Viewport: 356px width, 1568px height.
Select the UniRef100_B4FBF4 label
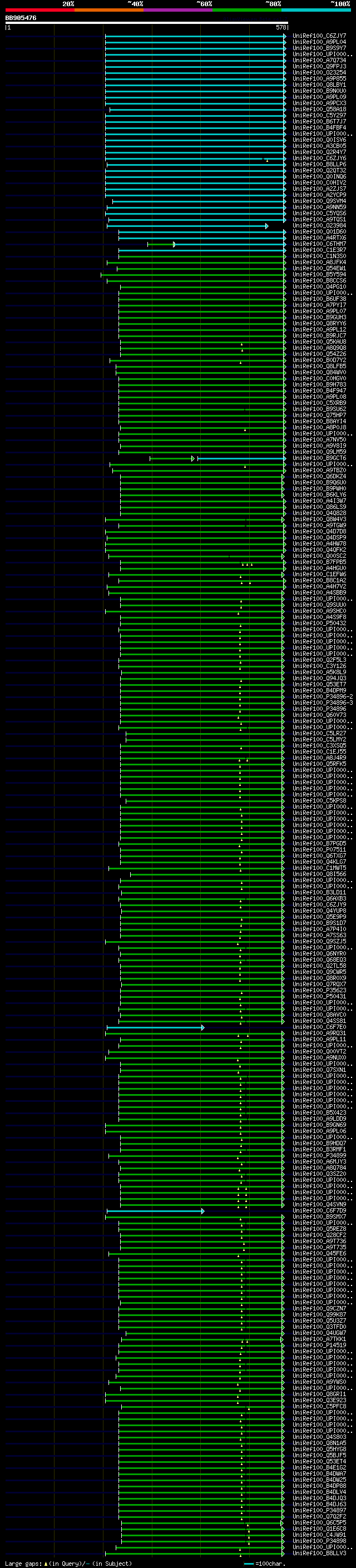point(319,128)
